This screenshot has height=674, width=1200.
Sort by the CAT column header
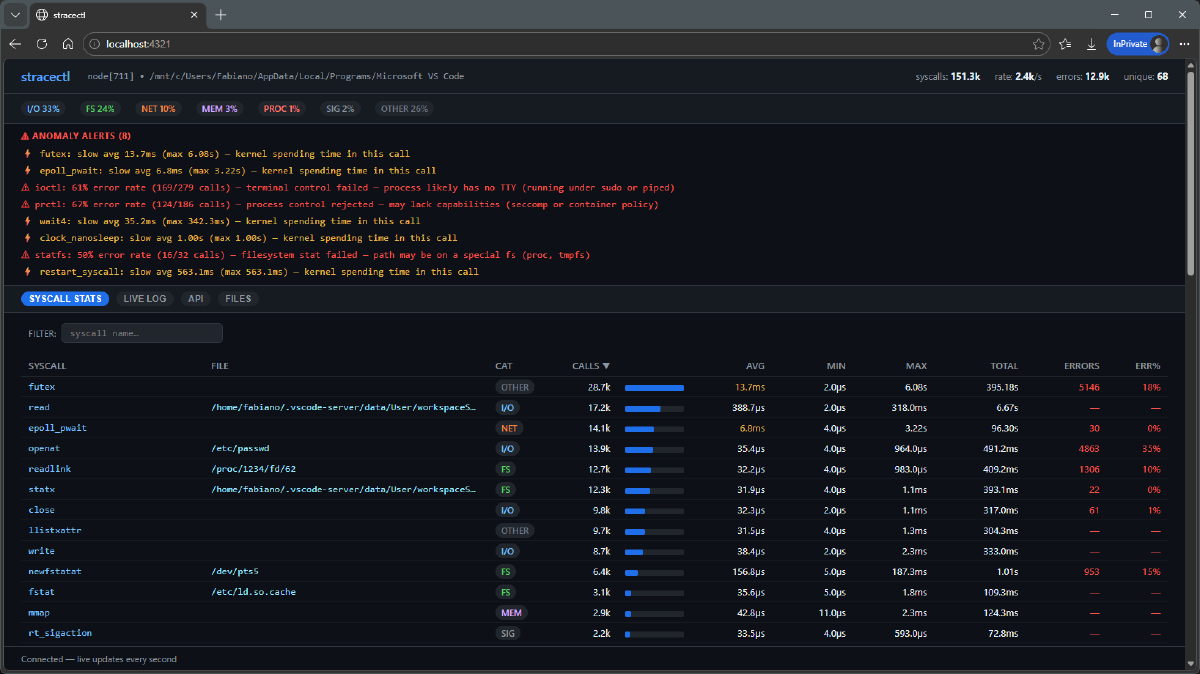tap(503, 366)
